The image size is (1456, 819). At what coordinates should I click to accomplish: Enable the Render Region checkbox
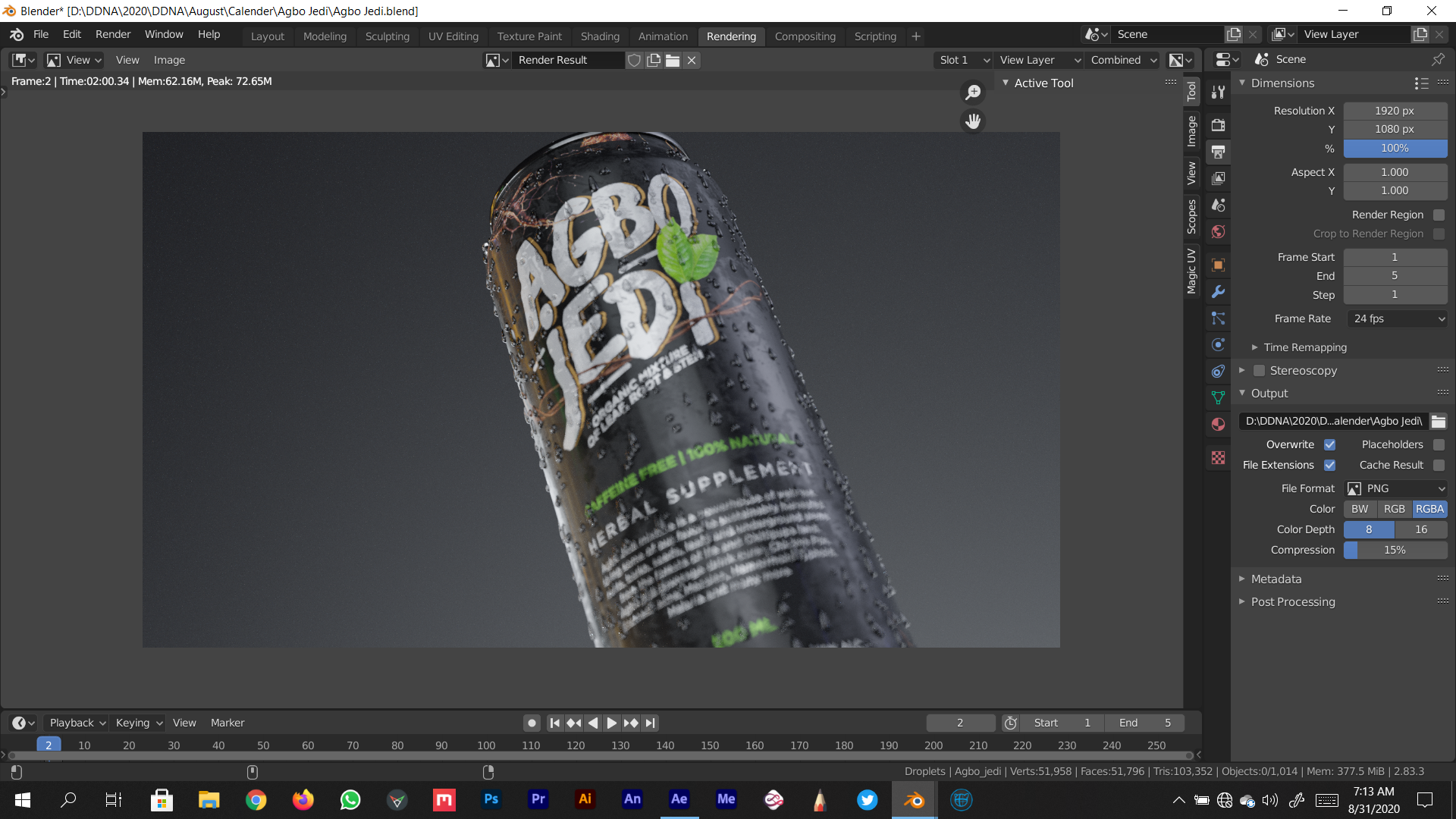[x=1439, y=215]
